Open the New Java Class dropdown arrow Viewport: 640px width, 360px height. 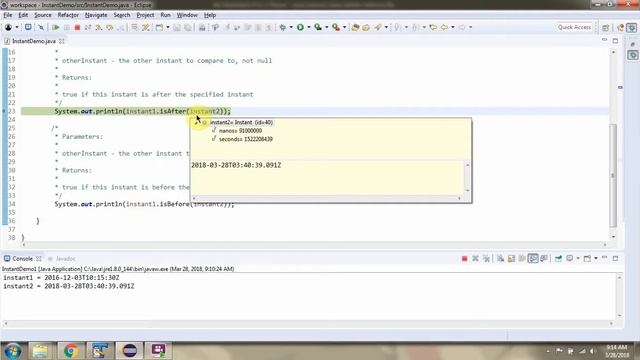[167, 27]
